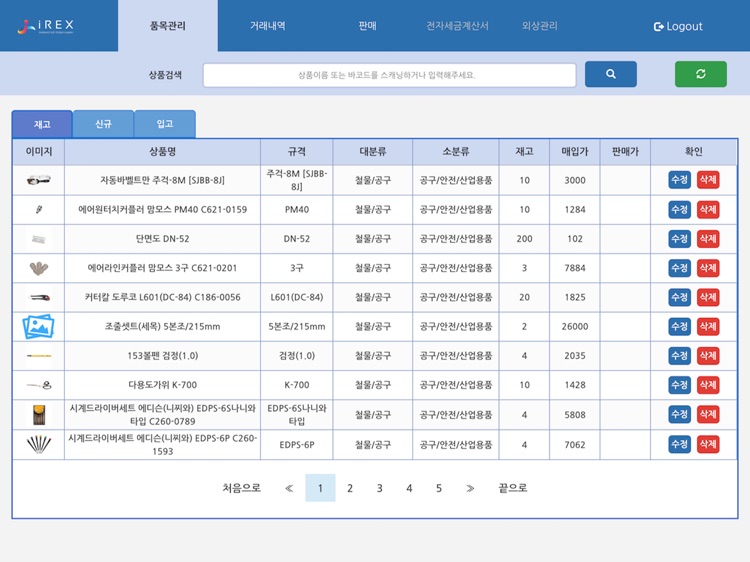Click thumbnail of 단면도 DN-52 item
This screenshot has height=562, width=750.
pos(38,239)
